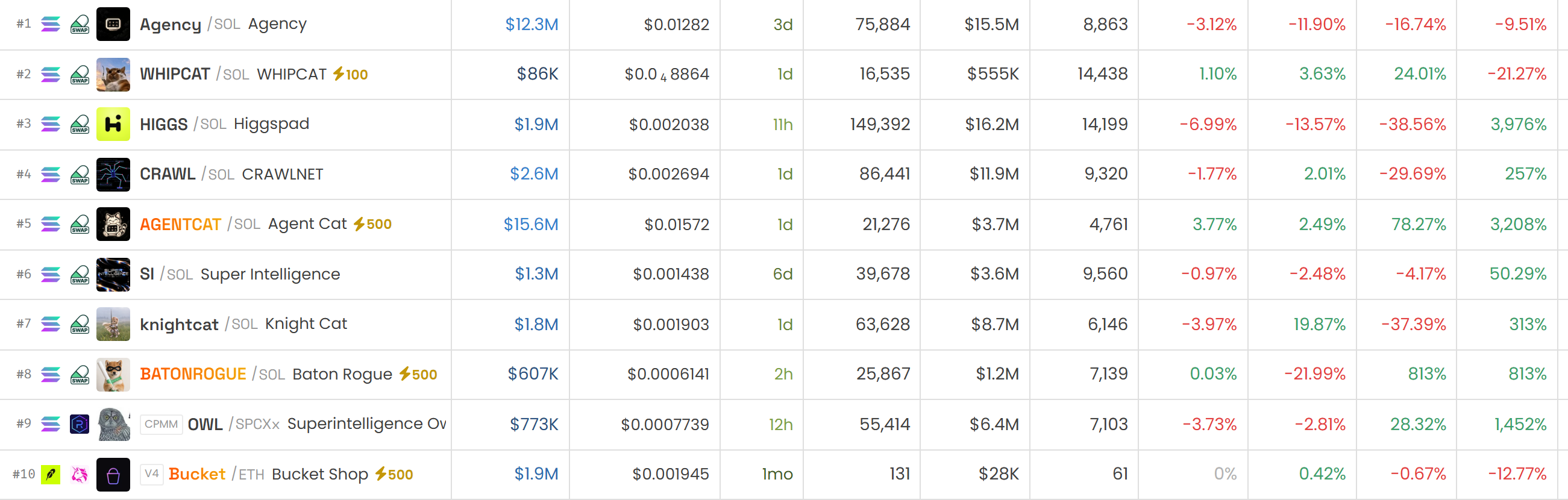
Task: Click the 3,976% gain in HIGGS row
Action: point(1518,124)
